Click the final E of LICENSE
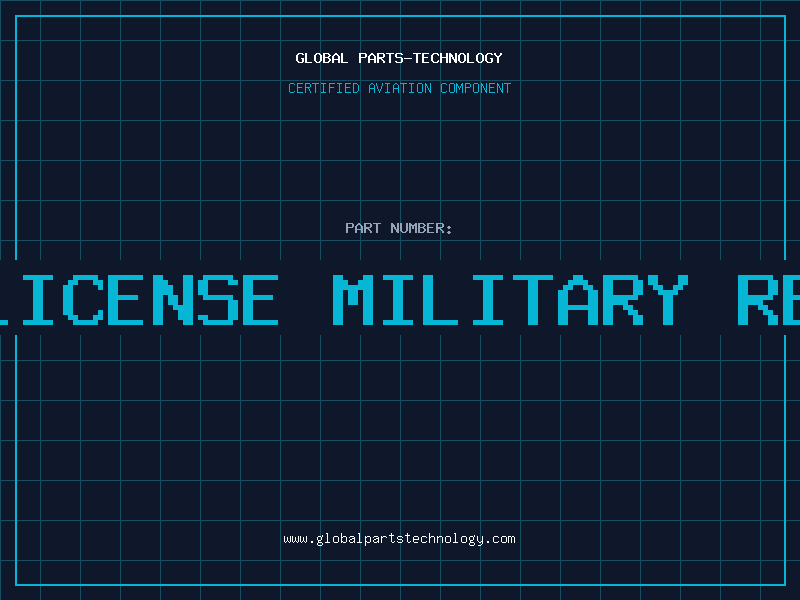Viewport: 800px width, 600px height. tap(260, 300)
